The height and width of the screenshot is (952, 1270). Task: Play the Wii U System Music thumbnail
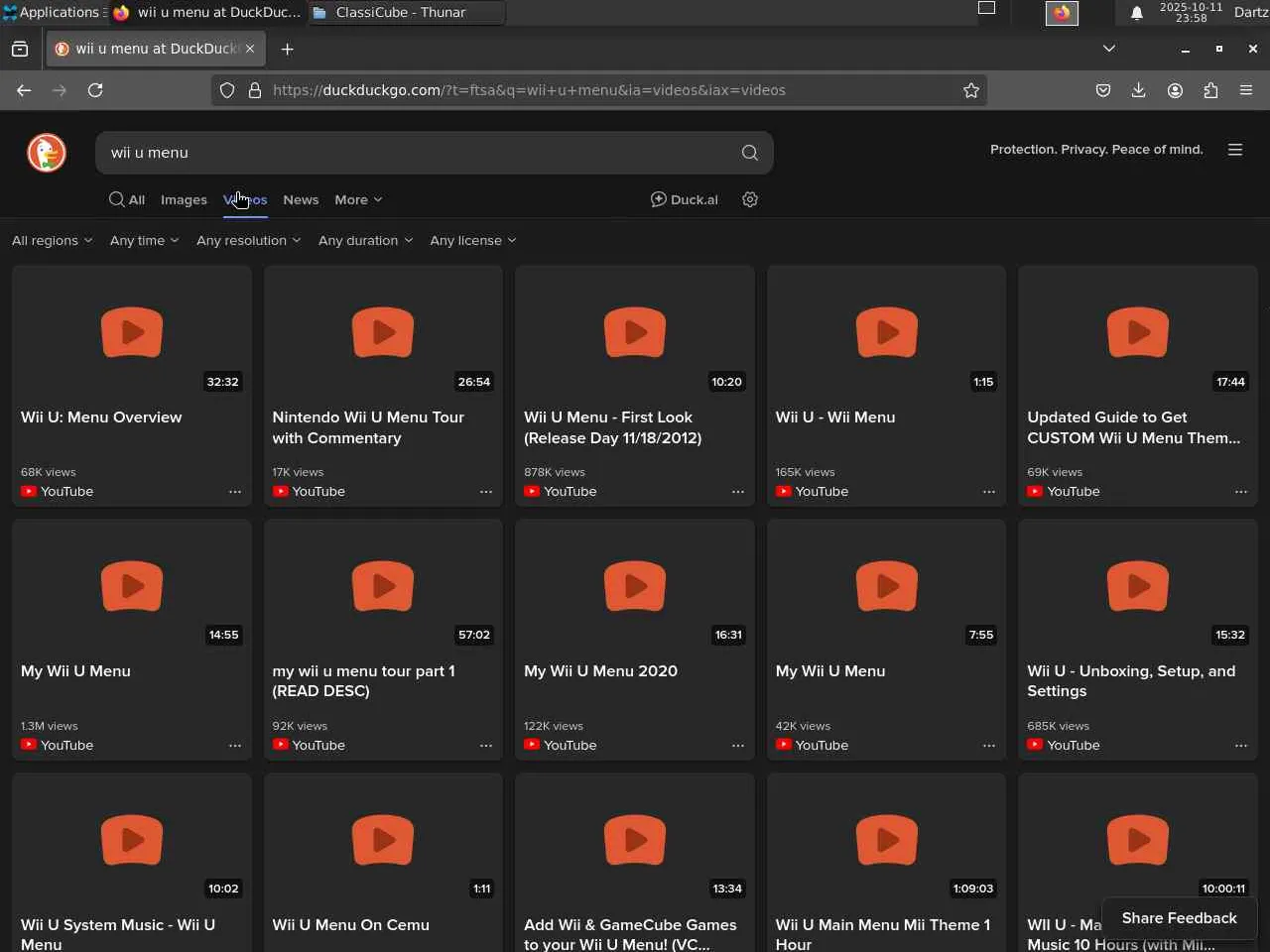pyautogui.click(x=132, y=840)
